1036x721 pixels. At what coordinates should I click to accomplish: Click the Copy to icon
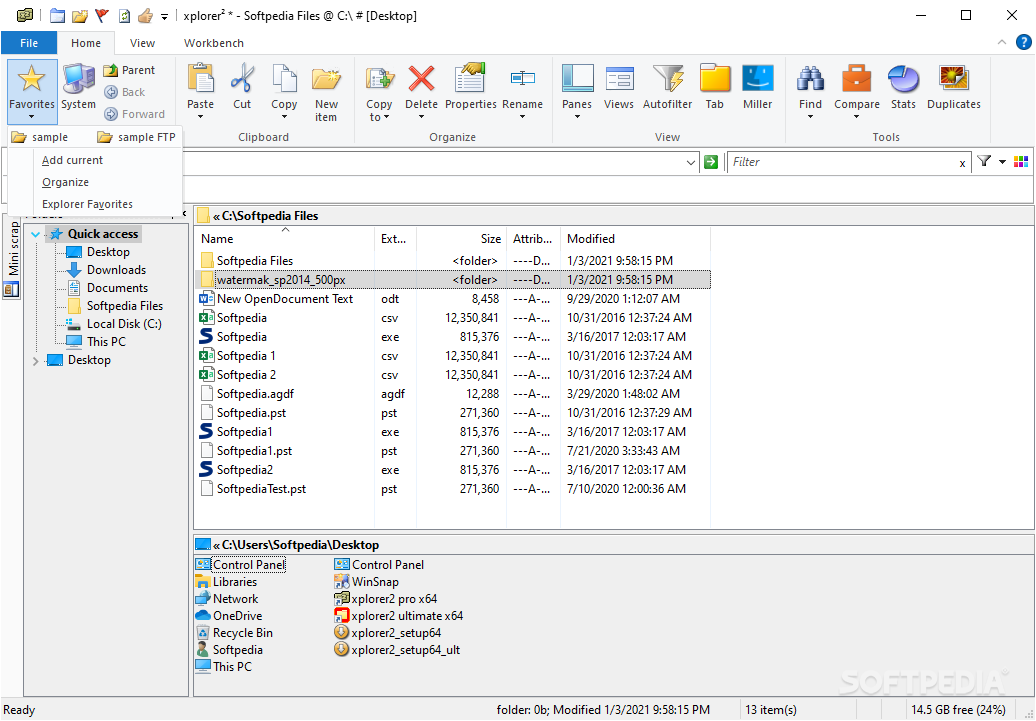(x=379, y=79)
